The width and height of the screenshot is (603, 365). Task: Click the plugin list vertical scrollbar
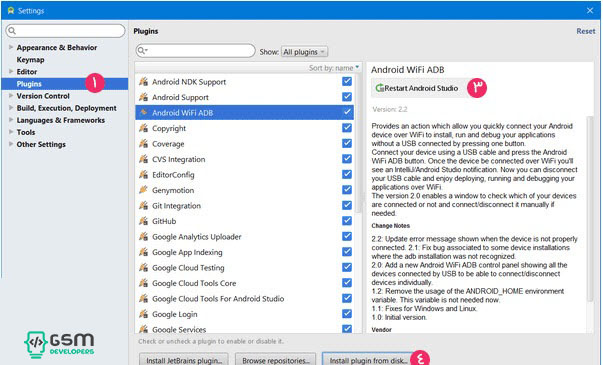point(358,144)
